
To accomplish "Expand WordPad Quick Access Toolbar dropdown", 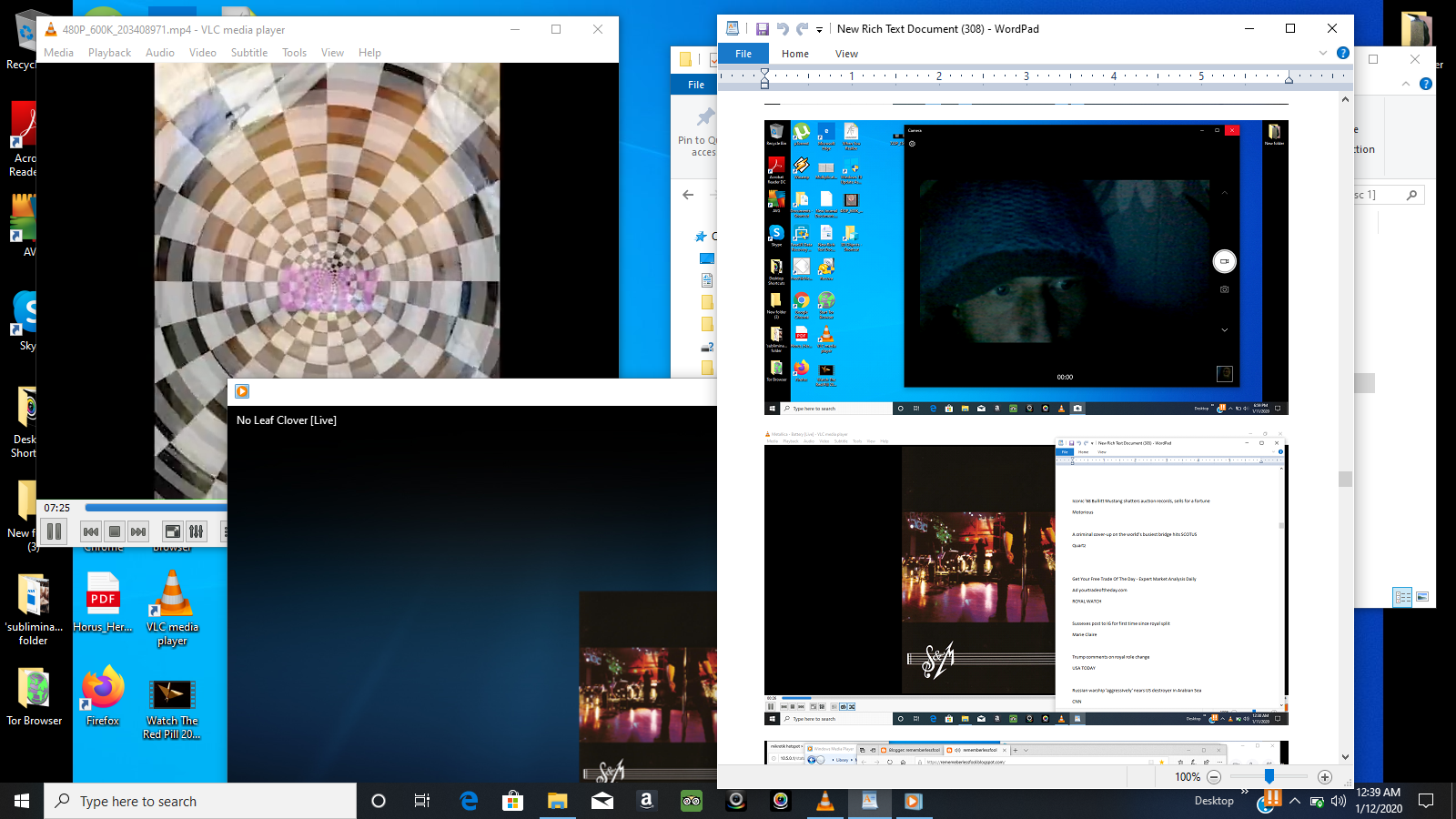I will 819,30.
